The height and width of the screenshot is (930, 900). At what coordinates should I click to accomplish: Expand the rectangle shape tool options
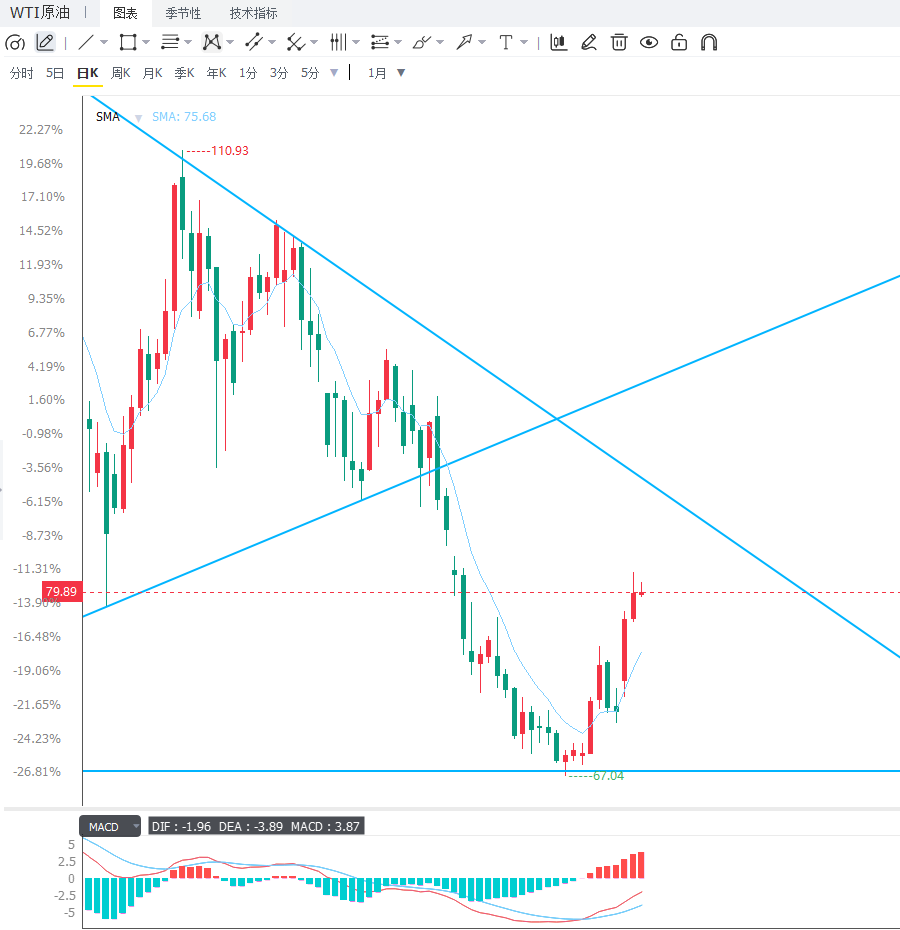click(x=146, y=43)
